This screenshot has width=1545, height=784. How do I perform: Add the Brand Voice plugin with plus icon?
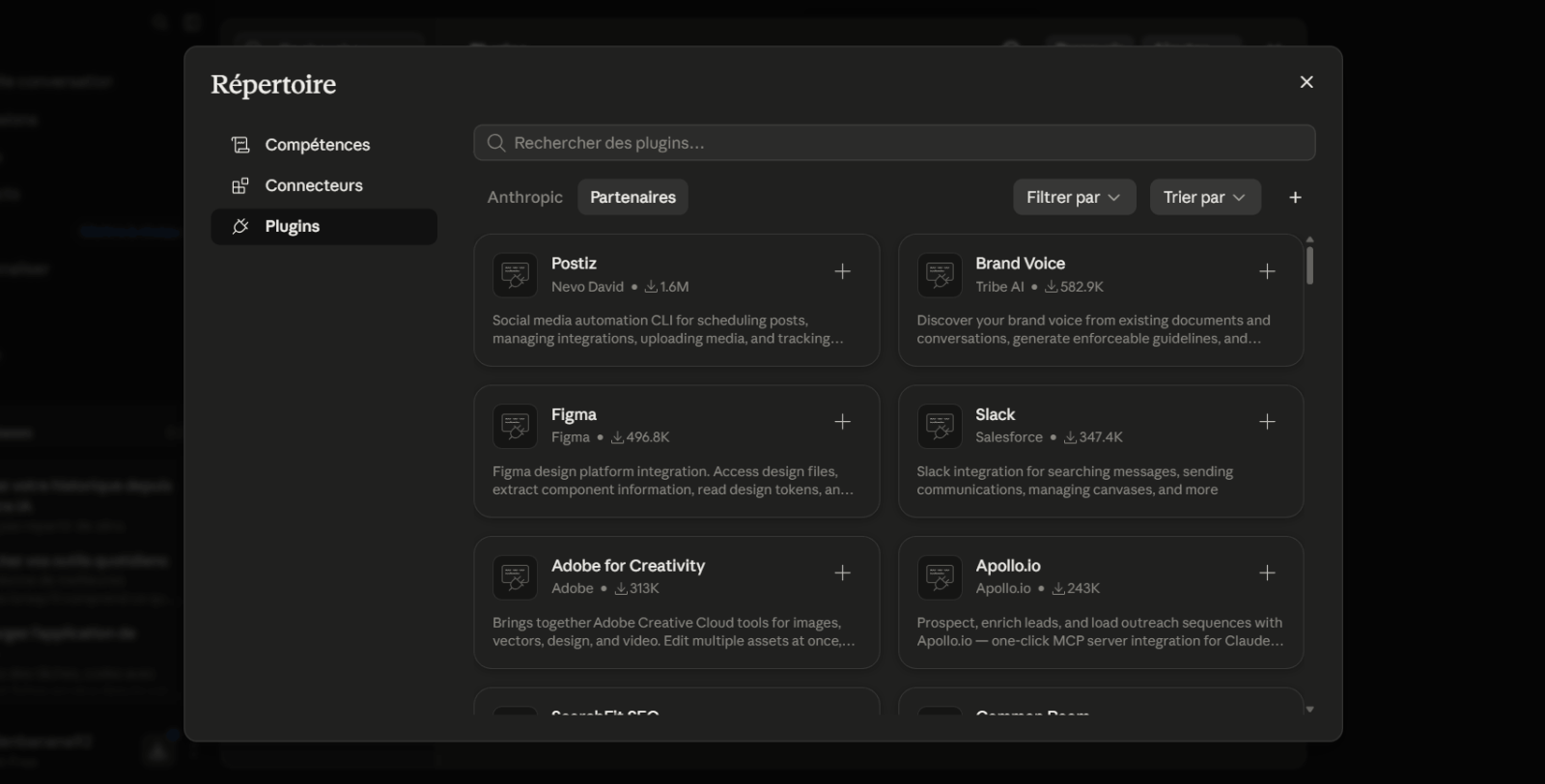(x=1267, y=271)
